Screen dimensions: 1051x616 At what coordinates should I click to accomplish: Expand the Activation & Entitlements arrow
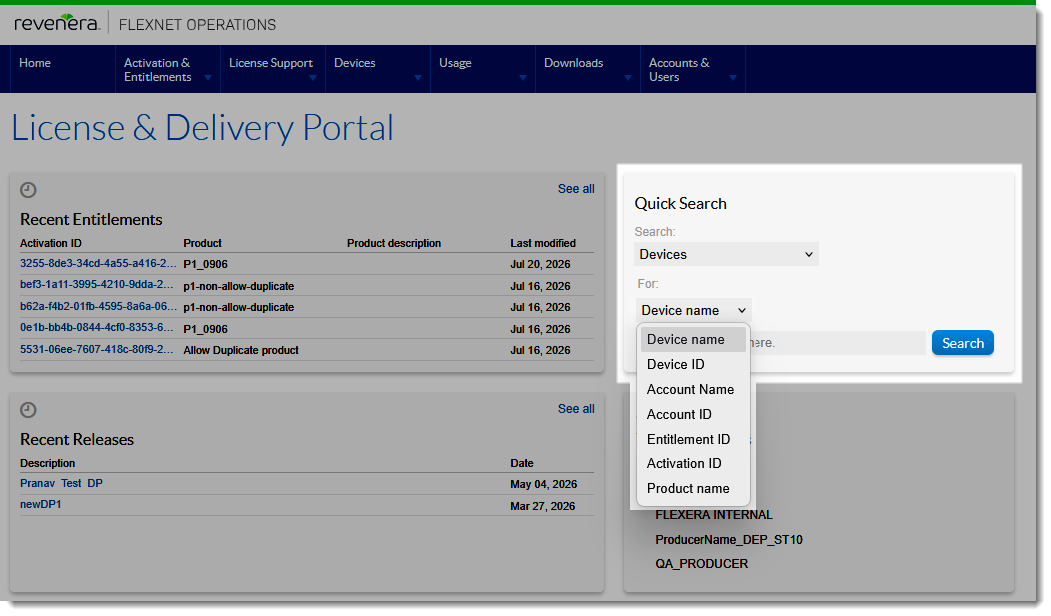pyautogui.click(x=208, y=78)
